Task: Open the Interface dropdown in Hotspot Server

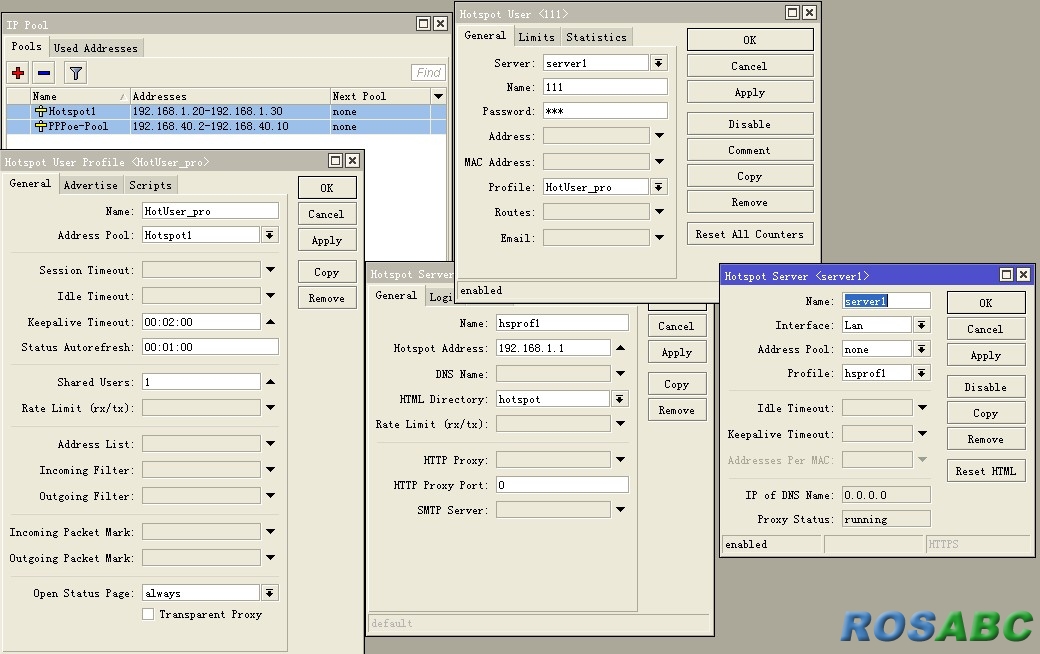Action: [x=921, y=325]
